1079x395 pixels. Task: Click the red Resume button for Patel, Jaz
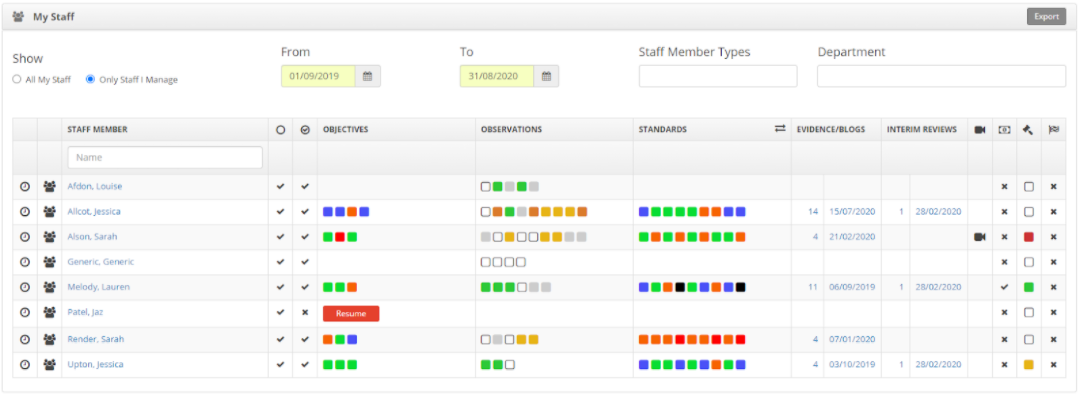pos(351,314)
